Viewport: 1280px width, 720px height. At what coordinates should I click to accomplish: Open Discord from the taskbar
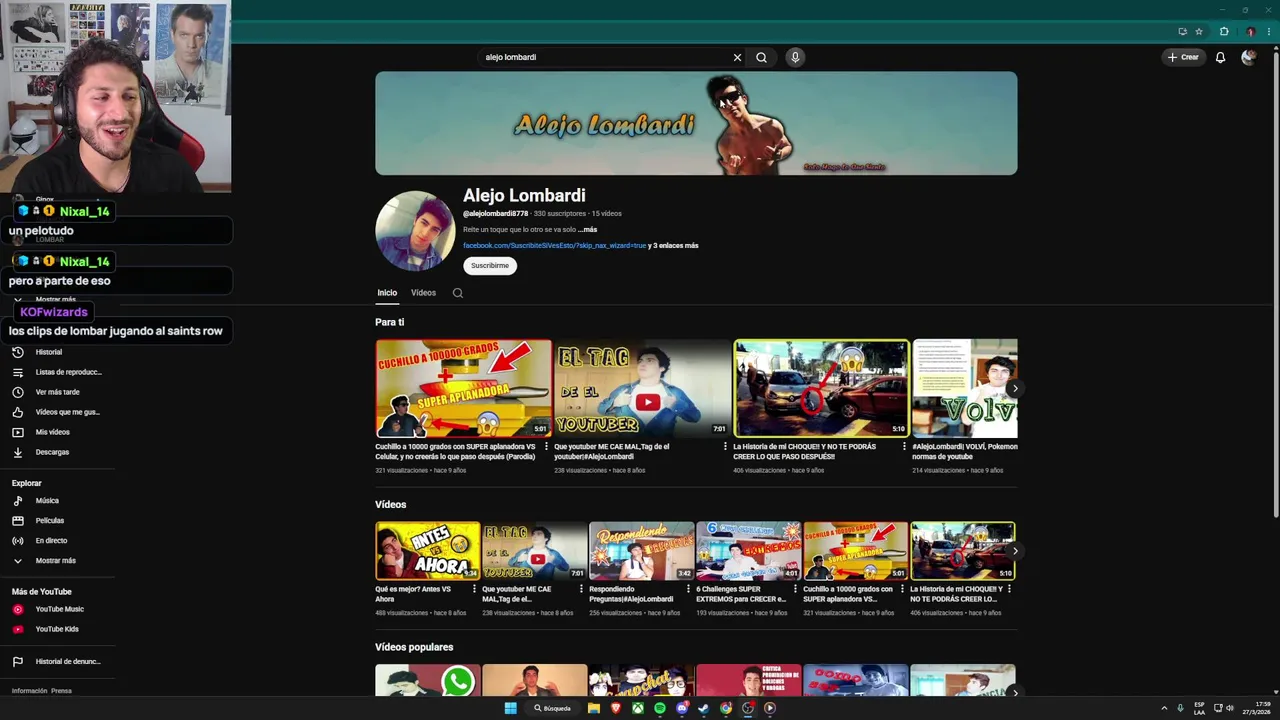682,708
